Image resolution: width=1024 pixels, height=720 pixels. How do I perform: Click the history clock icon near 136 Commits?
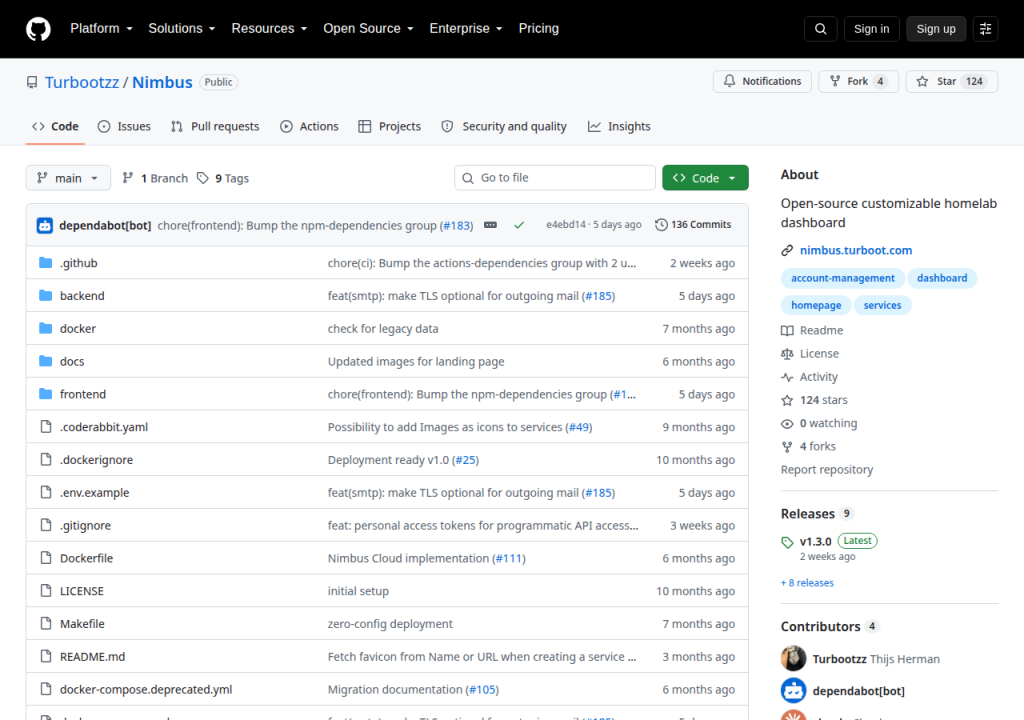(x=661, y=225)
